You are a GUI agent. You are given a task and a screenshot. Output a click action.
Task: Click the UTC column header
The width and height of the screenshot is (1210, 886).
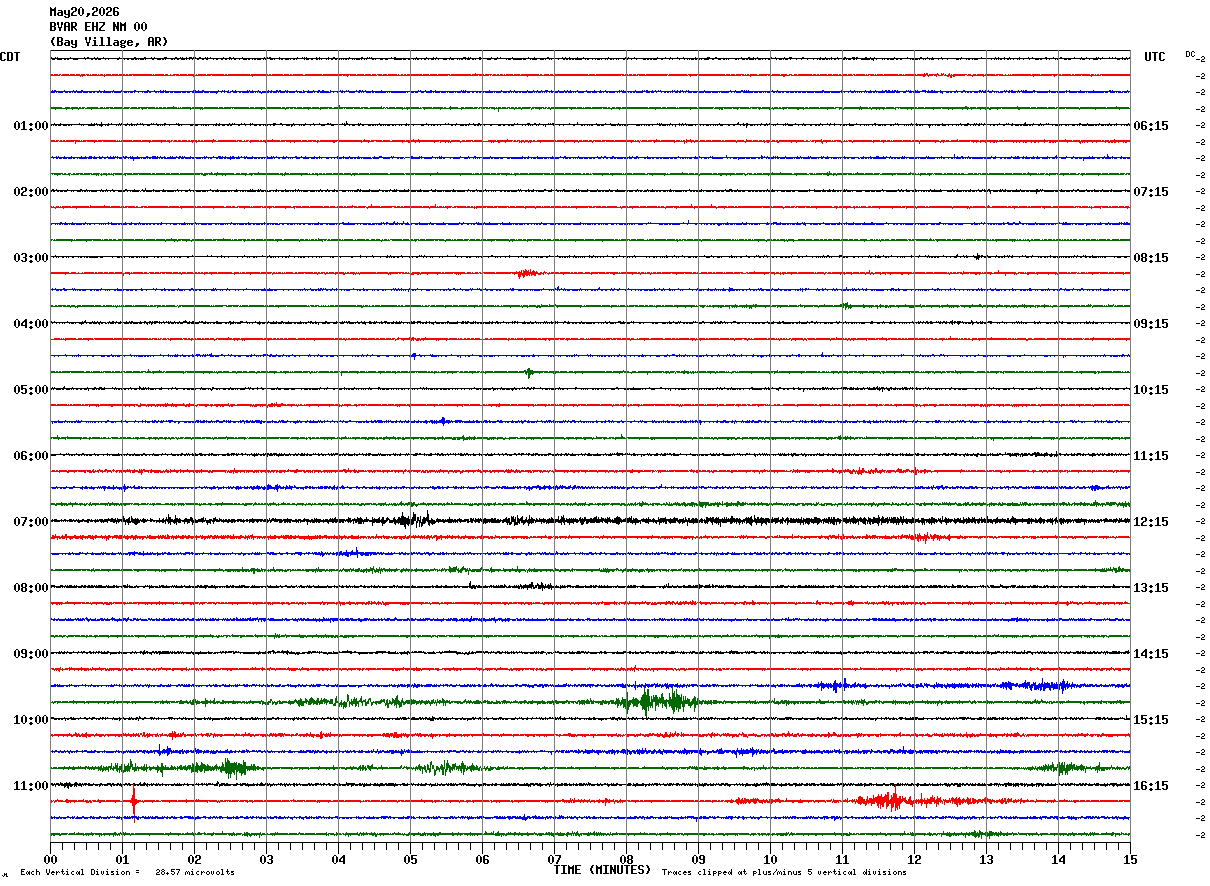point(1155,57)
